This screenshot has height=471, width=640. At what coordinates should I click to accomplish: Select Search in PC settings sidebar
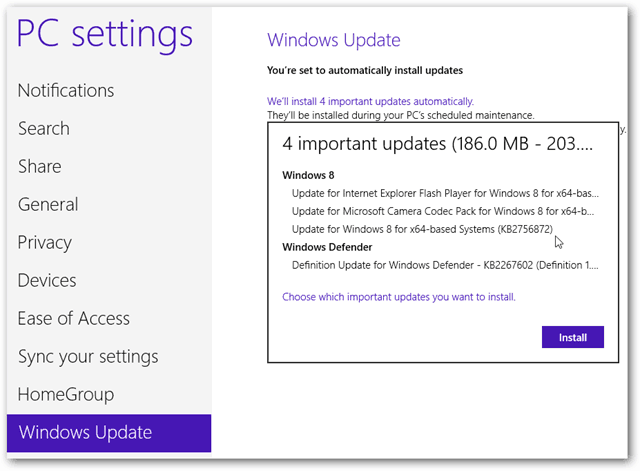click(44, 129)
